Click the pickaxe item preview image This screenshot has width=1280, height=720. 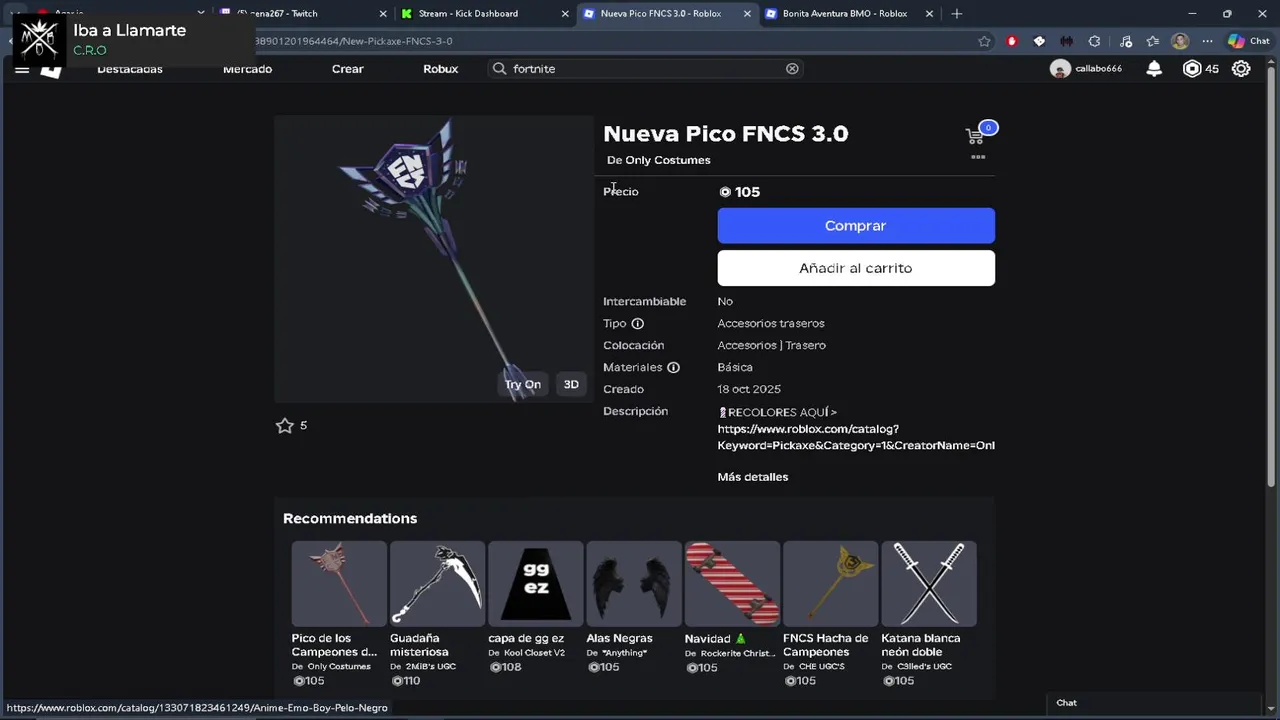coord(435,259)
